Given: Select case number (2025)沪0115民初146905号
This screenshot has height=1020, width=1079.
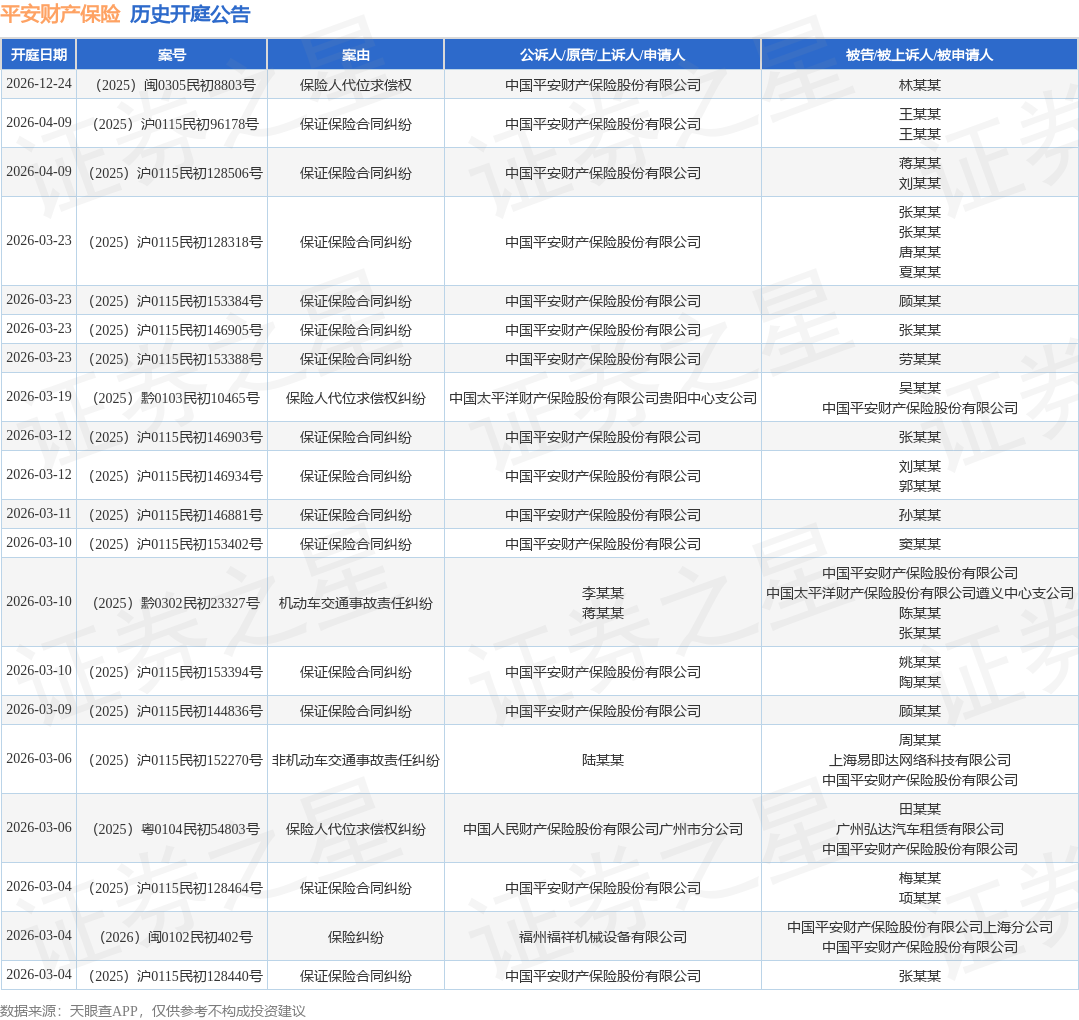Looking at the screenshot, I should (x=172, y=330).
